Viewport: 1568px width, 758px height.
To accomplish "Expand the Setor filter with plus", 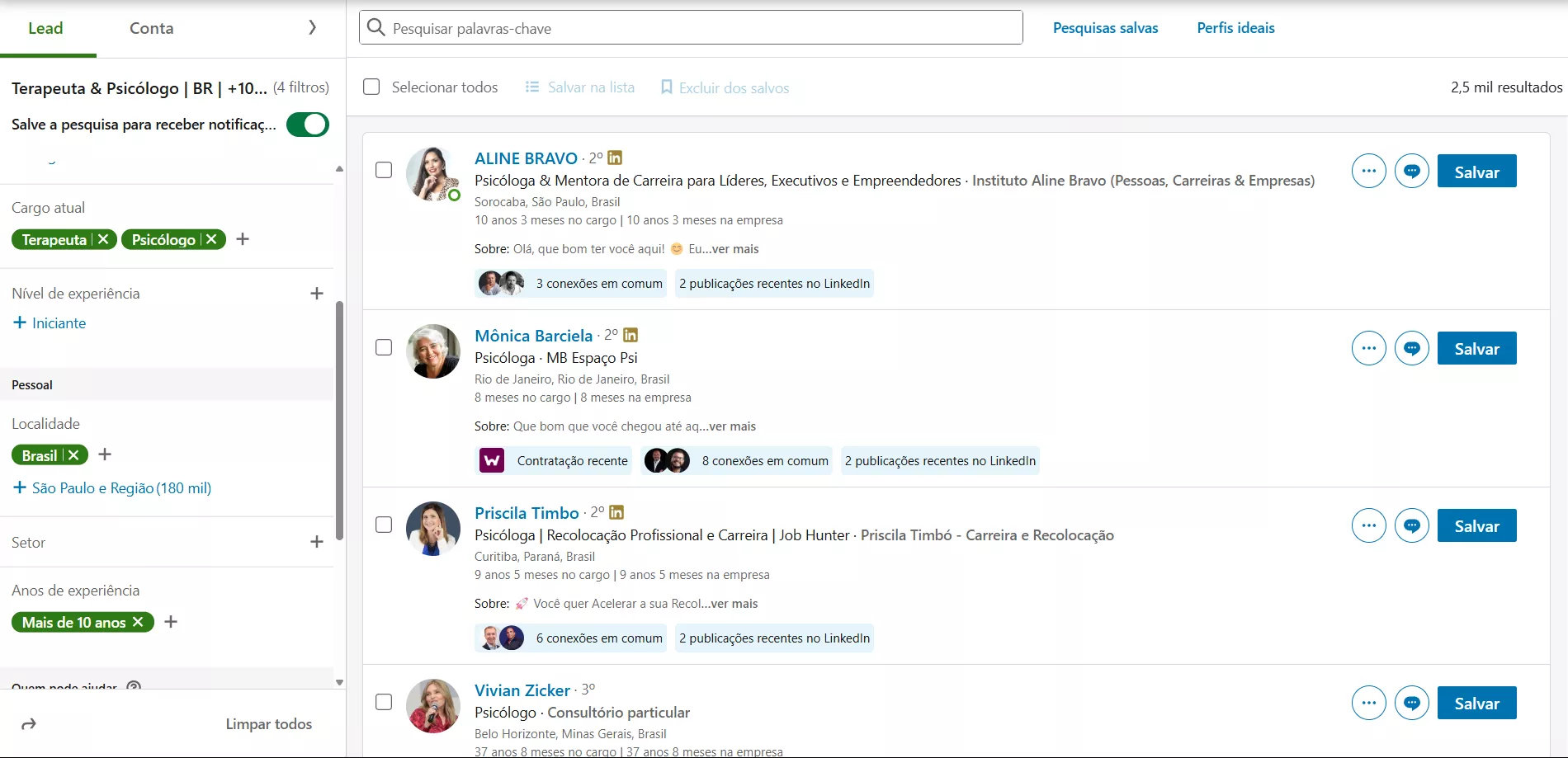I will pos(316,542).
